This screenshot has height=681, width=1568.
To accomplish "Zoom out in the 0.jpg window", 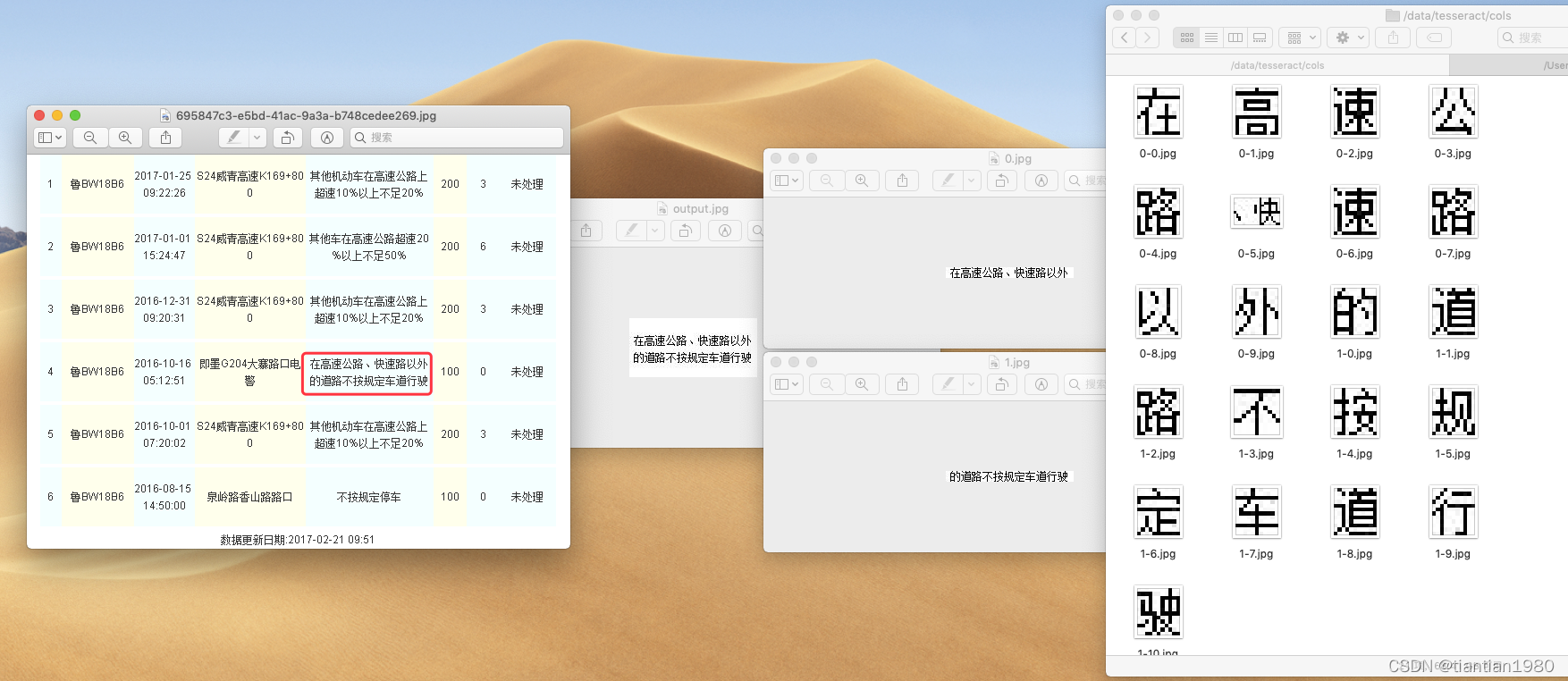I will [x=827, y=181].
